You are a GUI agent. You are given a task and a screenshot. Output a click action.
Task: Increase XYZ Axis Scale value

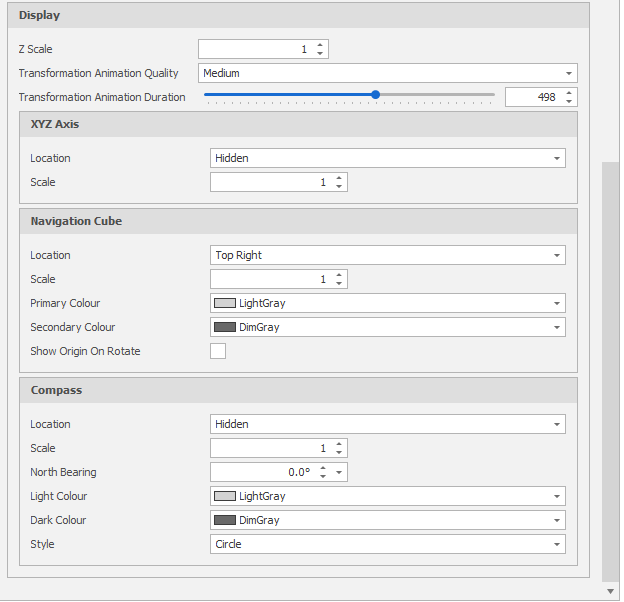(x=339, y=178)
